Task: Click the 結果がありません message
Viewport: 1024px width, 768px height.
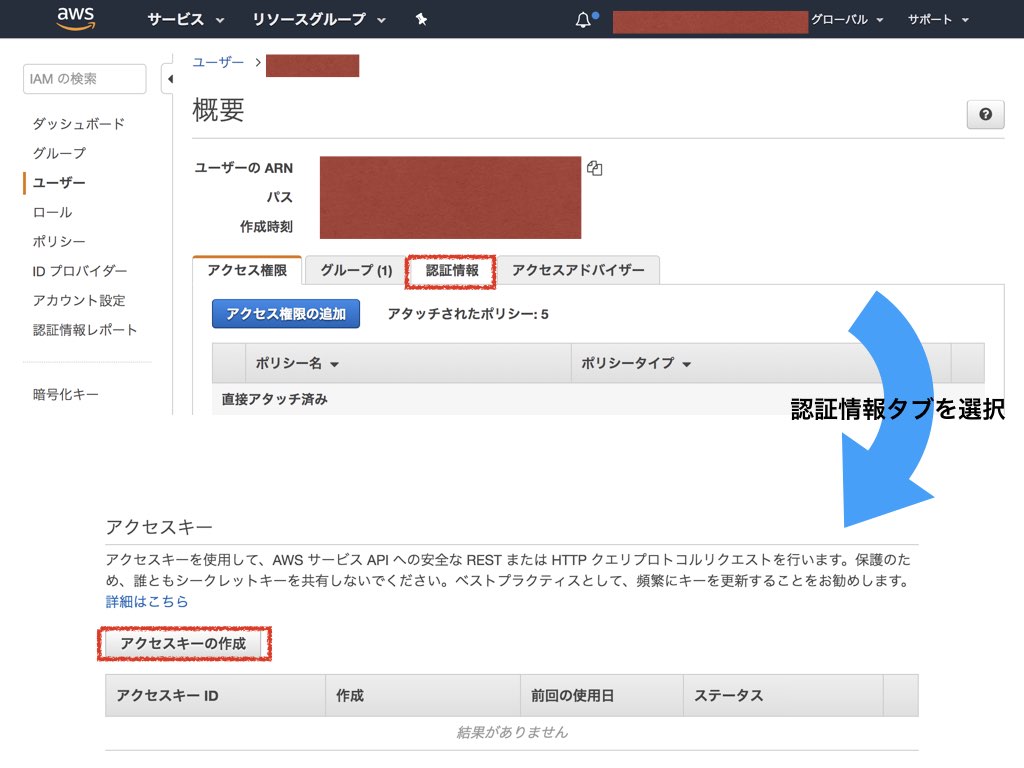Action: 512,733
